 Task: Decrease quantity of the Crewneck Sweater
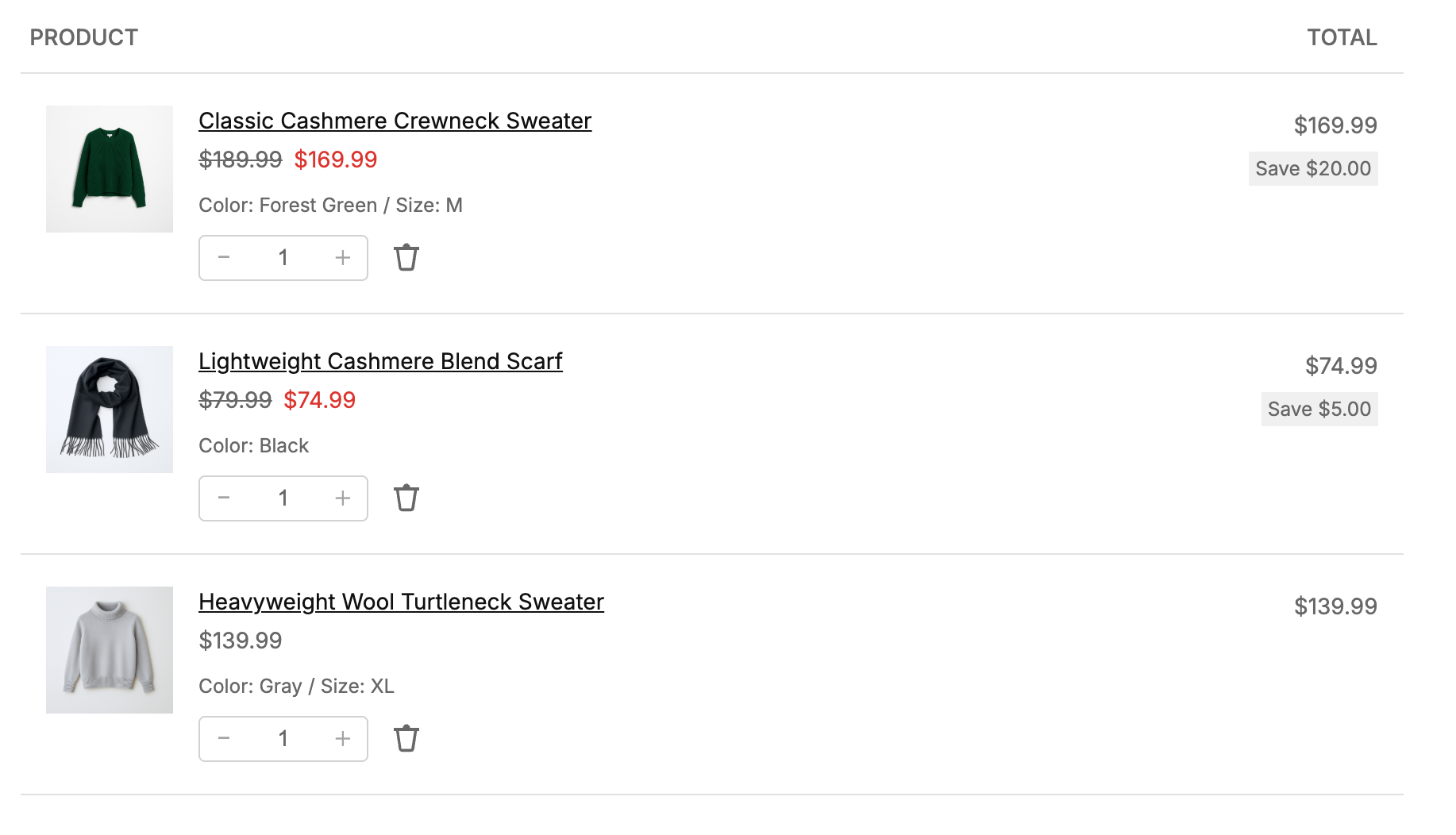click(224, 257)
